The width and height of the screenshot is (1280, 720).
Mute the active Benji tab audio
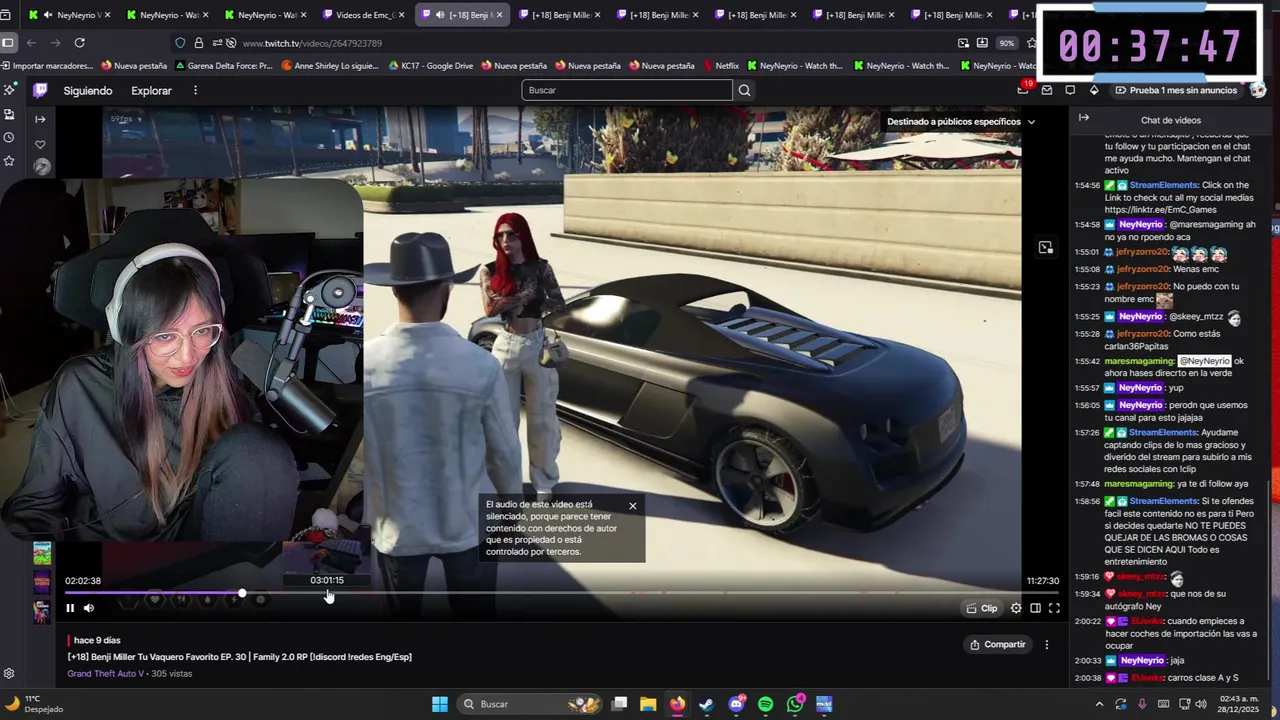point(440,15)
